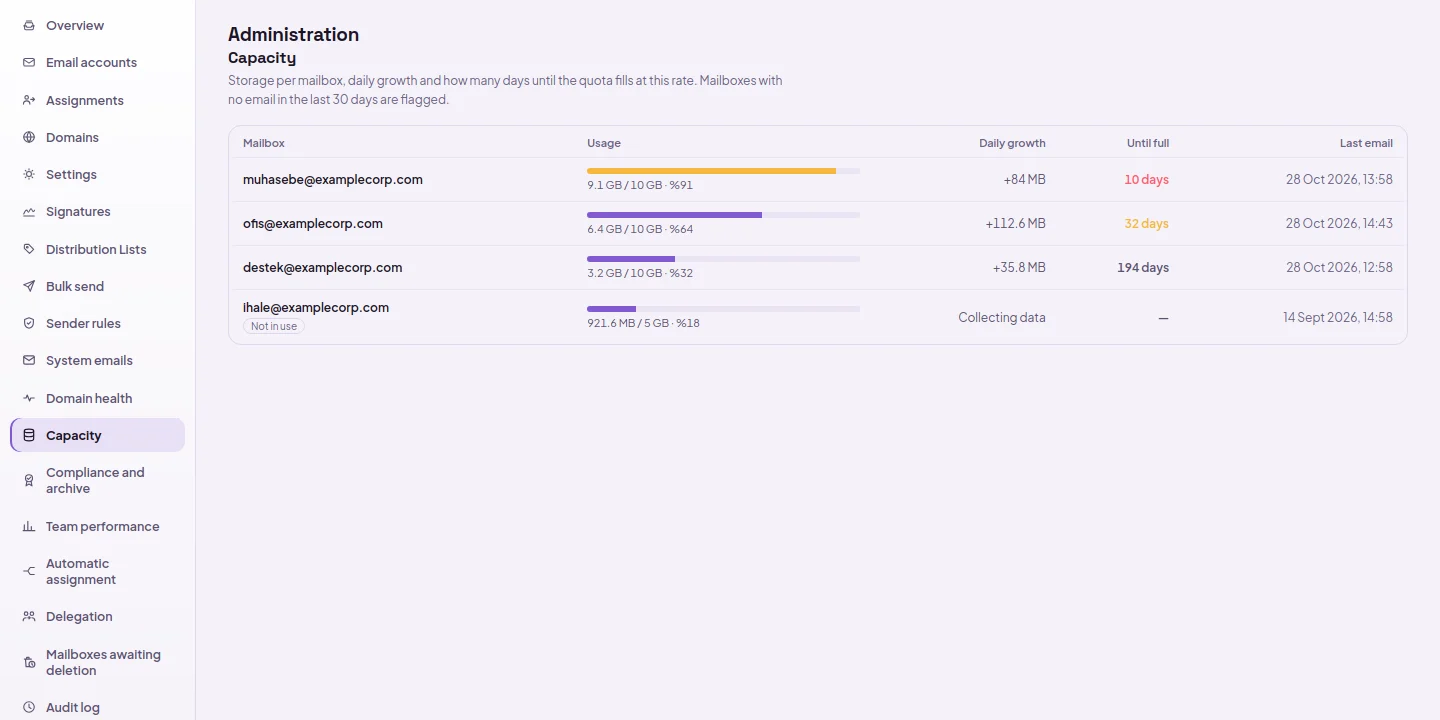Select the people icon next to Delegation
The width and height of the screenshot is (1440, 720).
coord(29,617)
